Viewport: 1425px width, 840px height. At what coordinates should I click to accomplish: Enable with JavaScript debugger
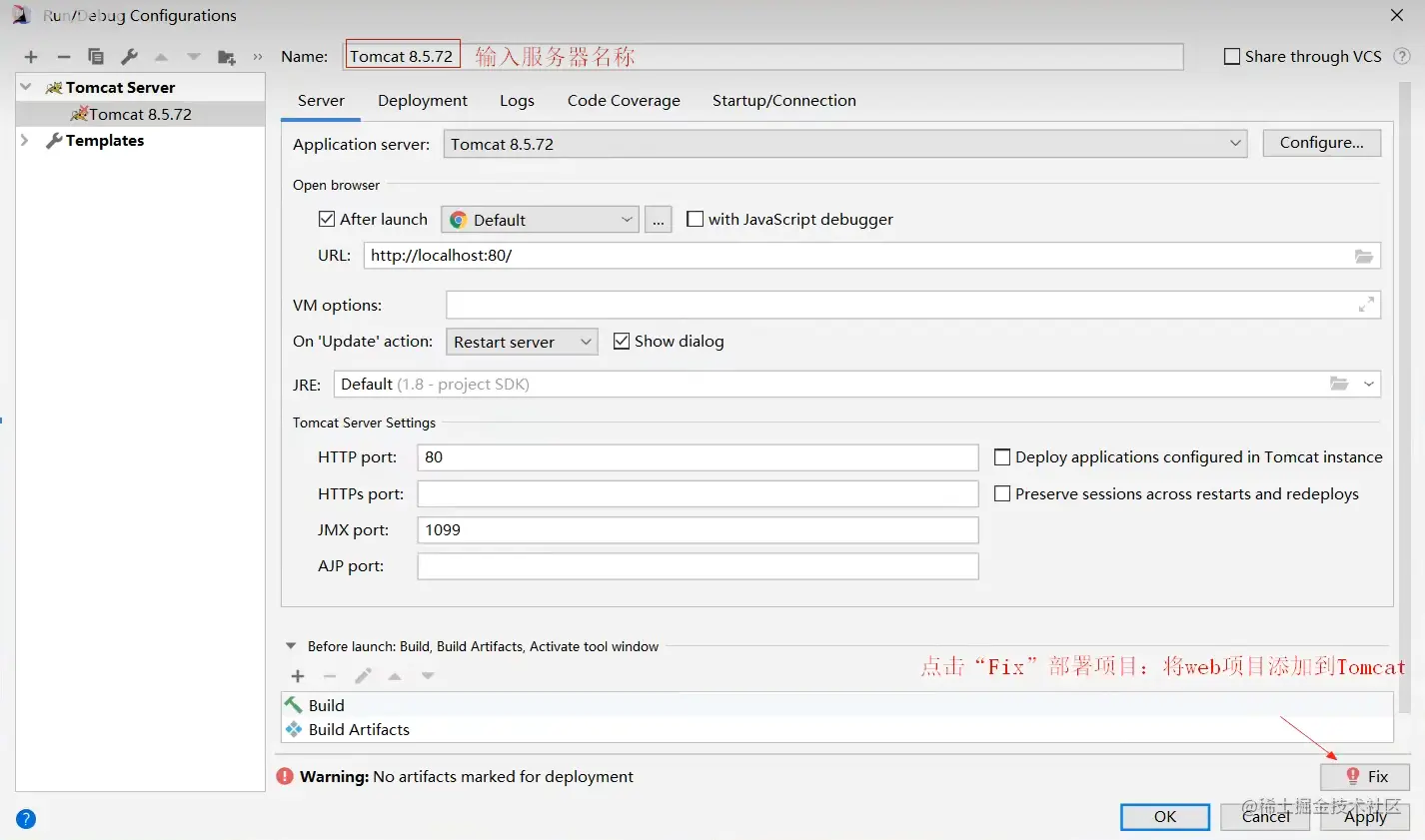coord(696,219)
